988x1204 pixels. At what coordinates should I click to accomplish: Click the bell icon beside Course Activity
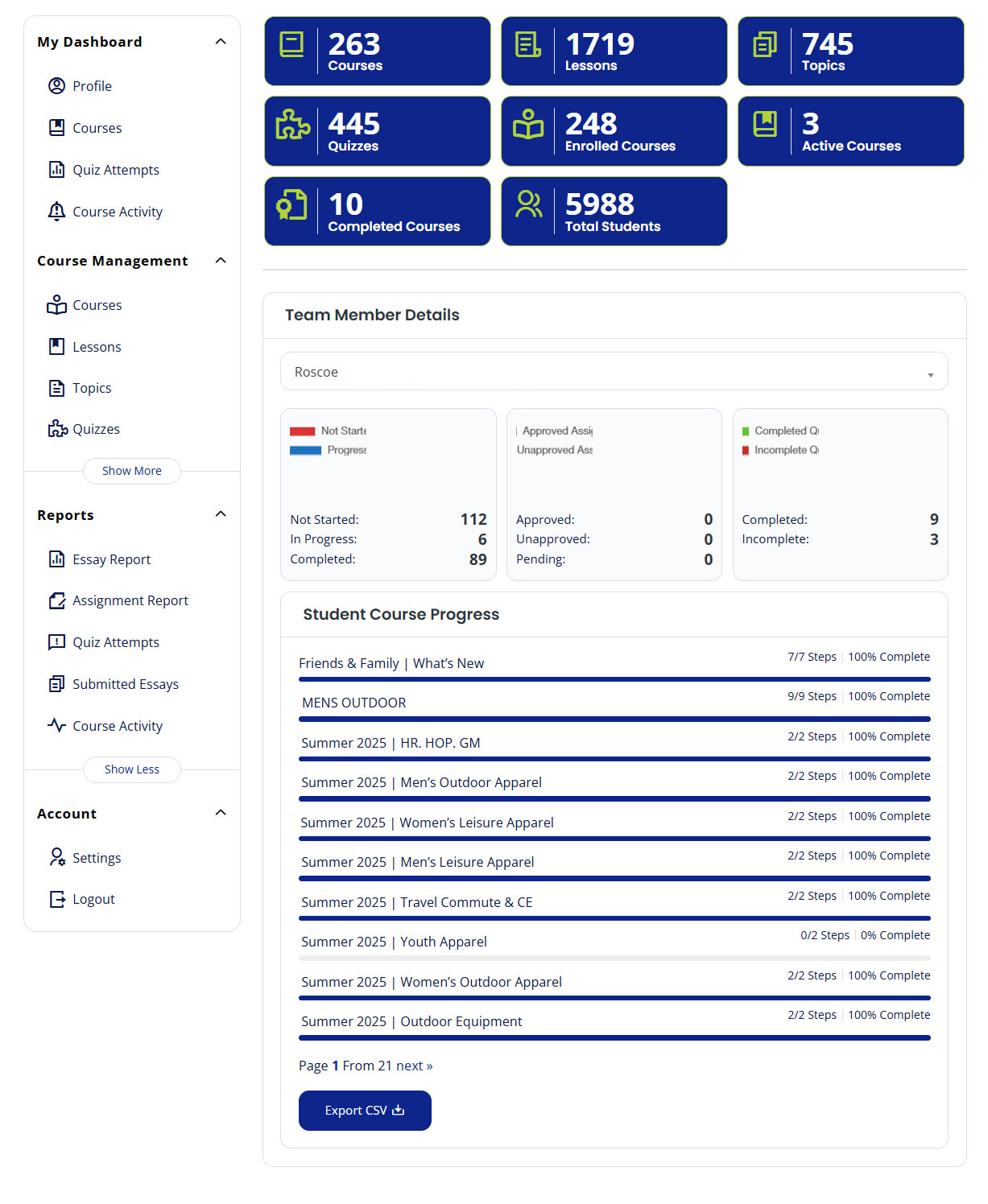56,212
